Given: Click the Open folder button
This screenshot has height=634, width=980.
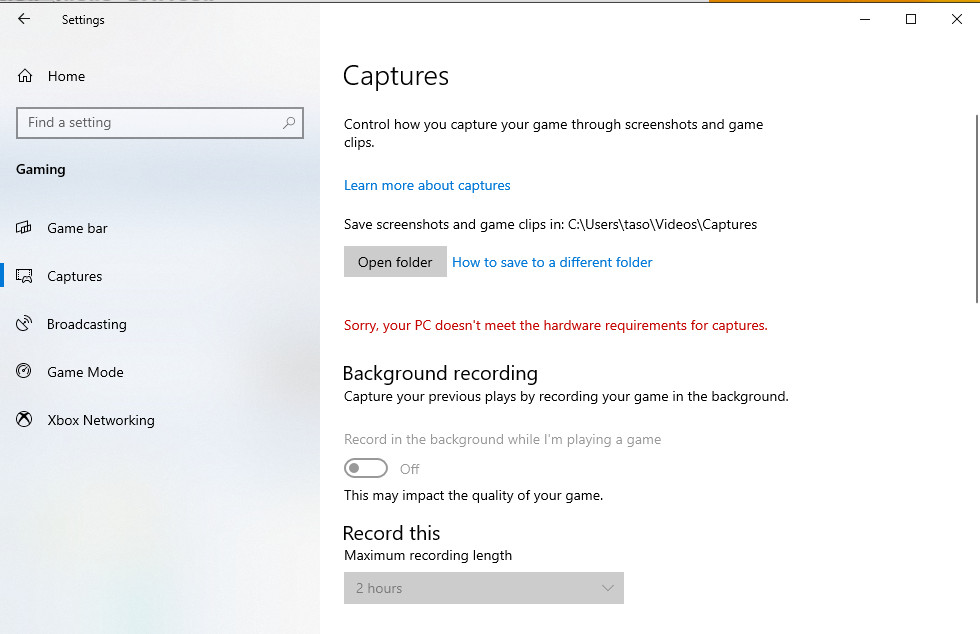Looking at the screenshot, I should click(x=395, y=262).
